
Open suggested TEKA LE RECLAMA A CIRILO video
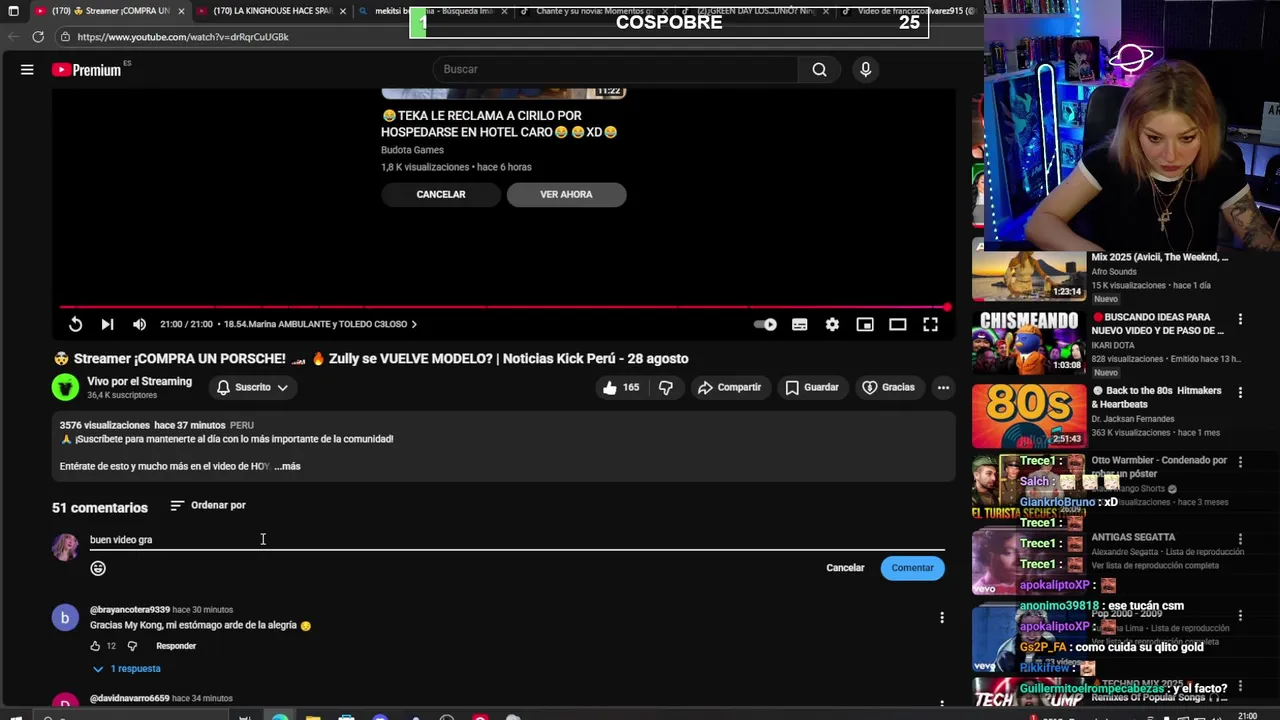pyautogui.click(x=498, y=123)
